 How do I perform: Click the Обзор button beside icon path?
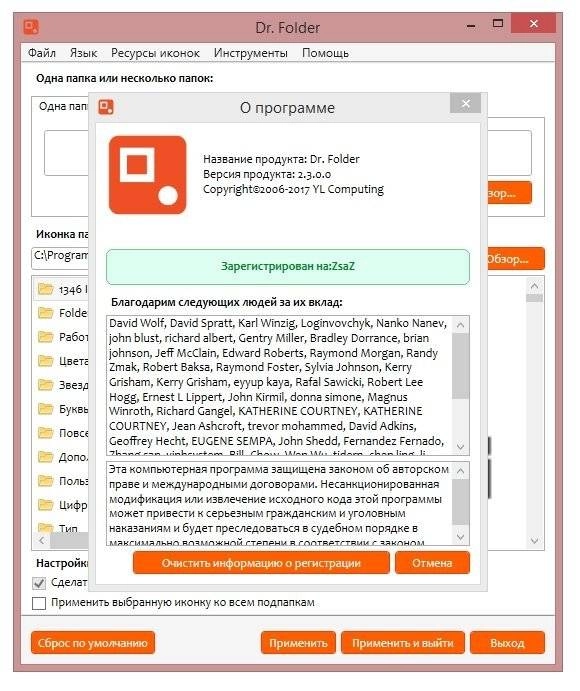coord(516,259)
